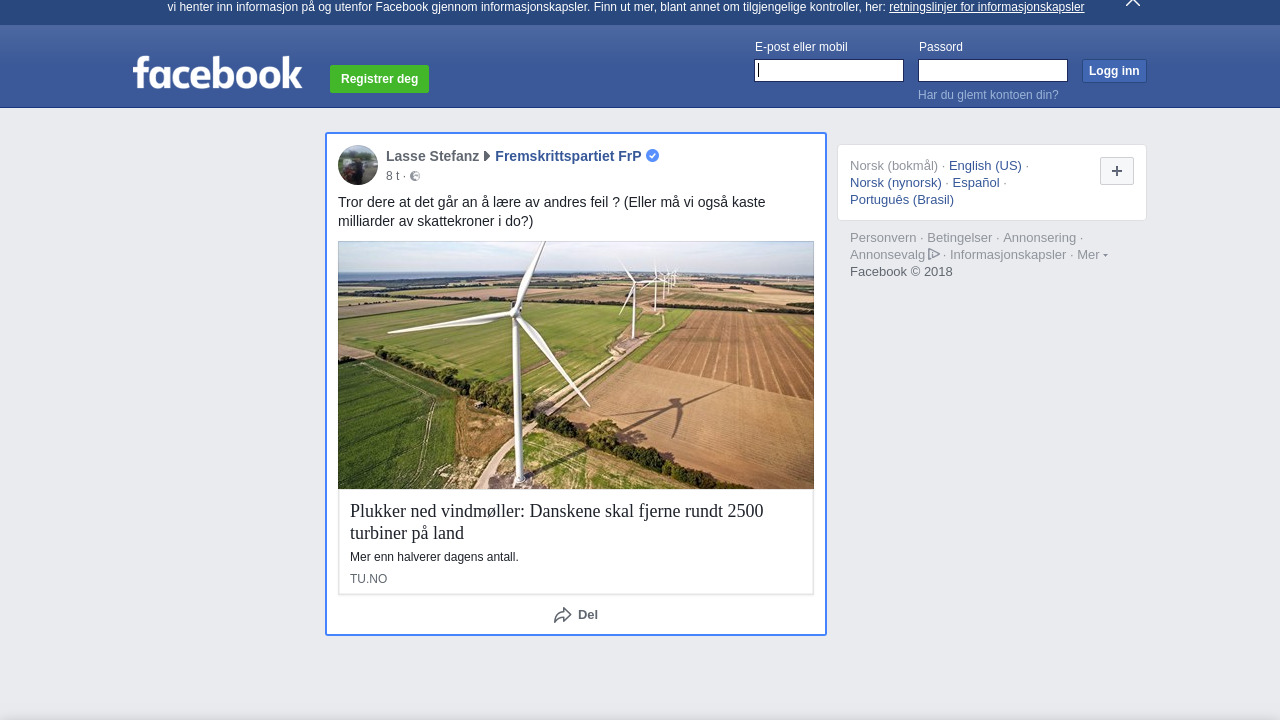
Task: Close the cookie information banner
Action: click(x=1133, y=3)
